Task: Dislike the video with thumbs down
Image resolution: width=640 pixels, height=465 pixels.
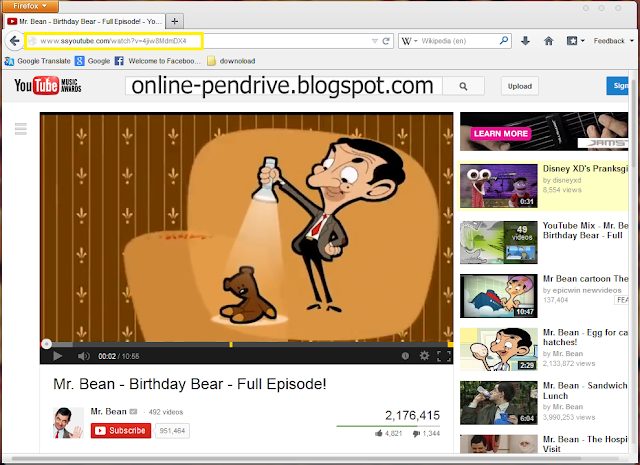Action: pyautogui.click(x=426, y=433)
